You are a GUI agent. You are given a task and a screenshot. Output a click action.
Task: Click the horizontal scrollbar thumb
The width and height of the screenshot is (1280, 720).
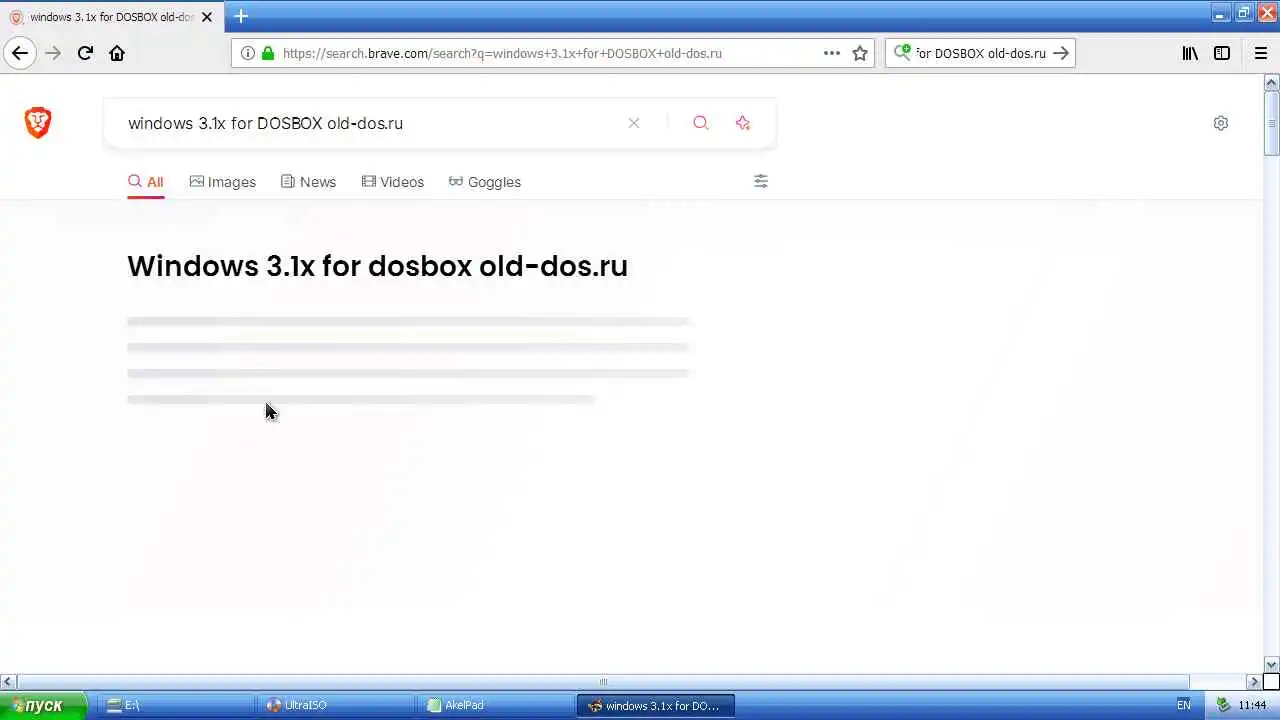tap(603, 682)
